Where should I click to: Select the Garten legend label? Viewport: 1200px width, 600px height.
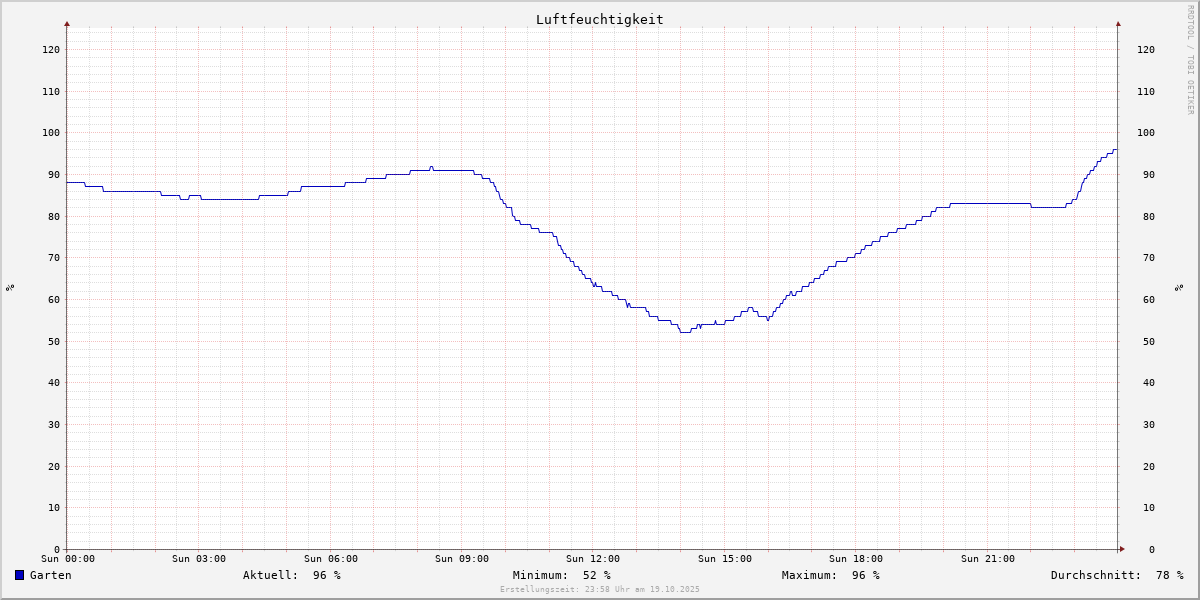(x=50, y=575)
